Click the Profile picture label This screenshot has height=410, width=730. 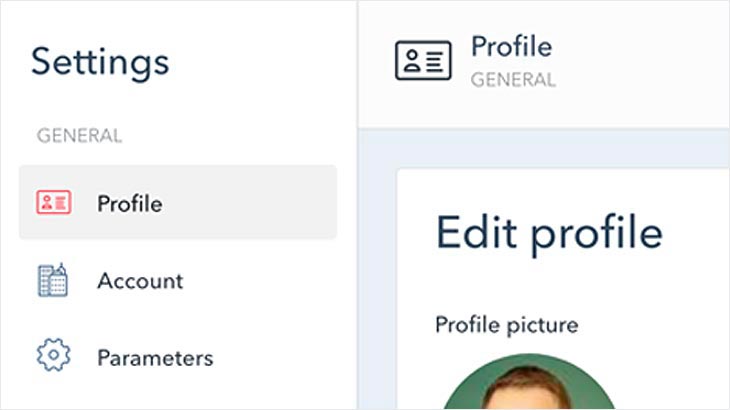click(x=507, y=325)
